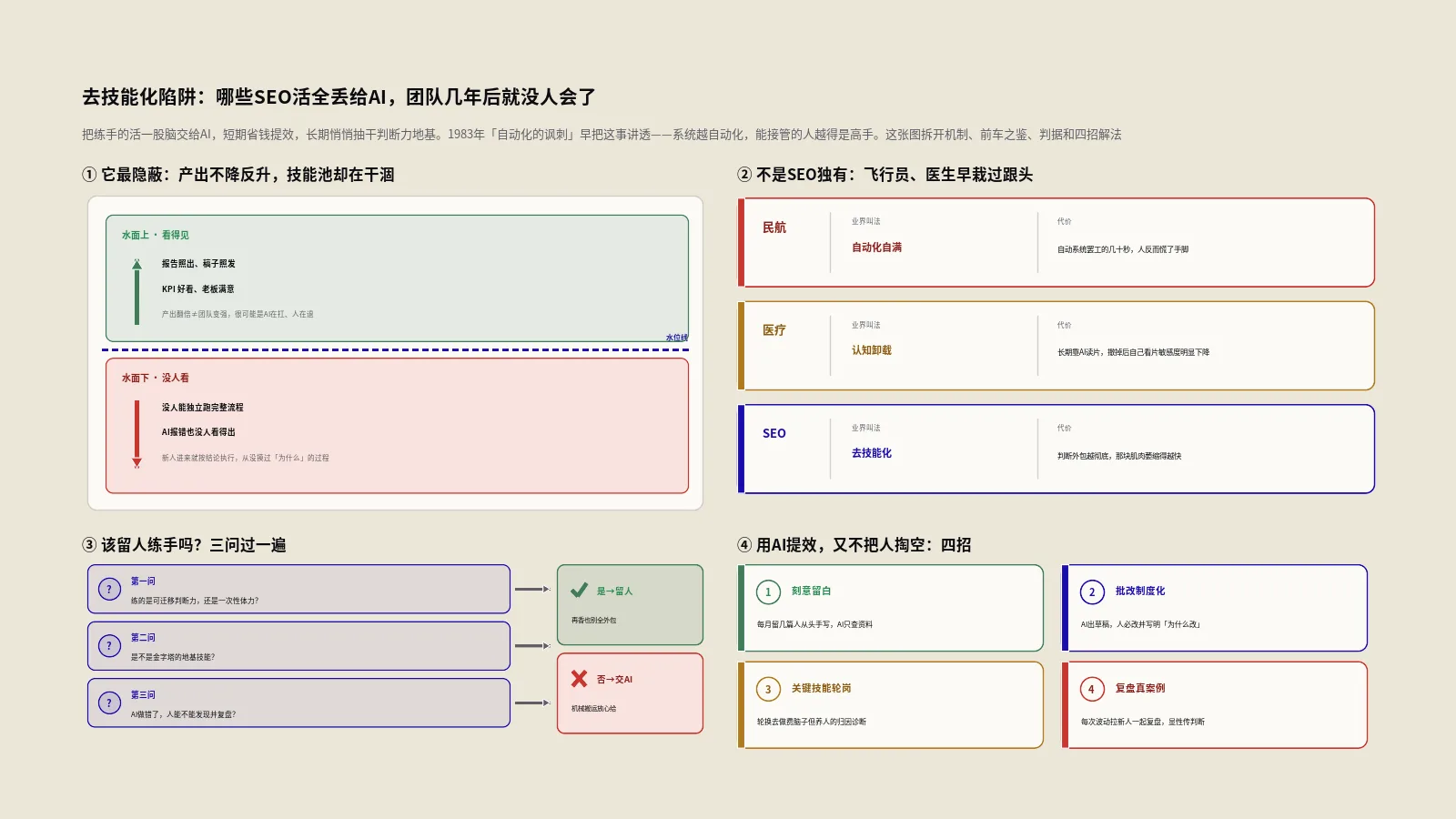Click the label 水面上 · 看得见
Image resolution: width=1456 pixels, height=819 pixels.
(156, 235)
